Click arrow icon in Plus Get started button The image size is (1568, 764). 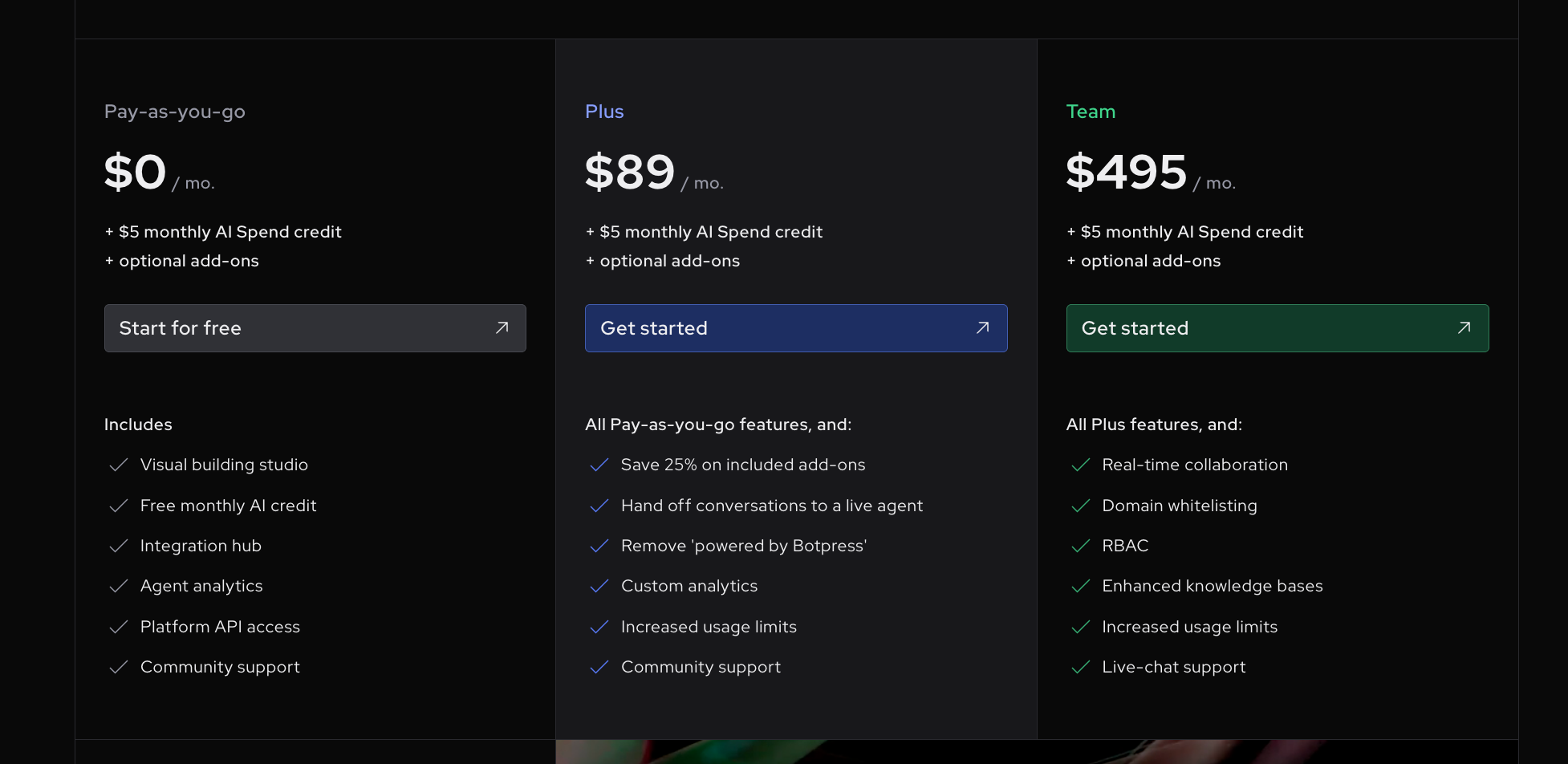click(982, 327)
